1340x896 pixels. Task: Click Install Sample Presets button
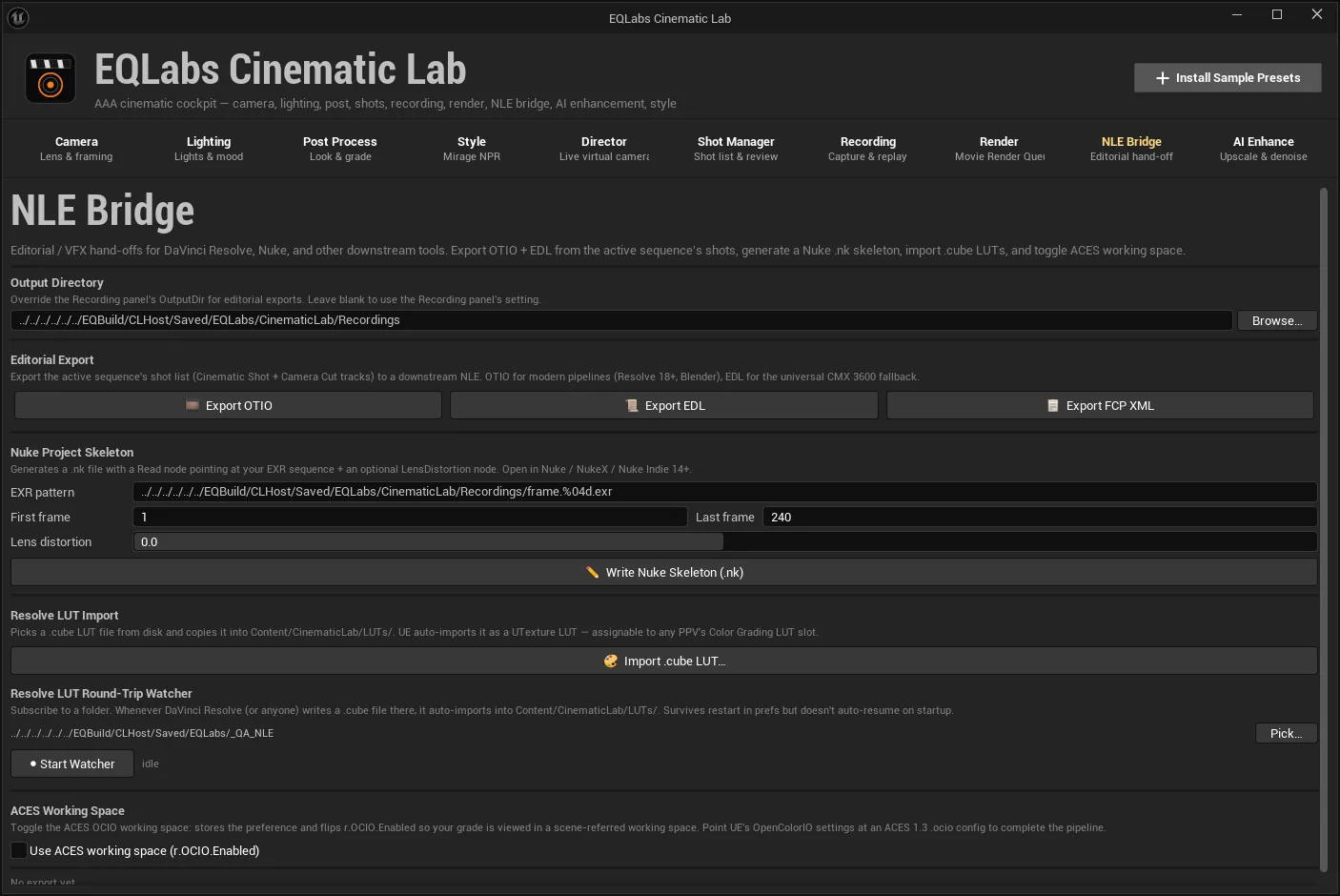1228,78
